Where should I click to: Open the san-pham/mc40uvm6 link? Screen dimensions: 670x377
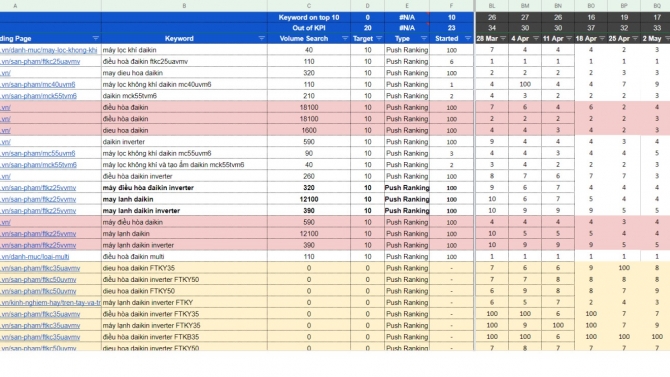pos(38,85)
